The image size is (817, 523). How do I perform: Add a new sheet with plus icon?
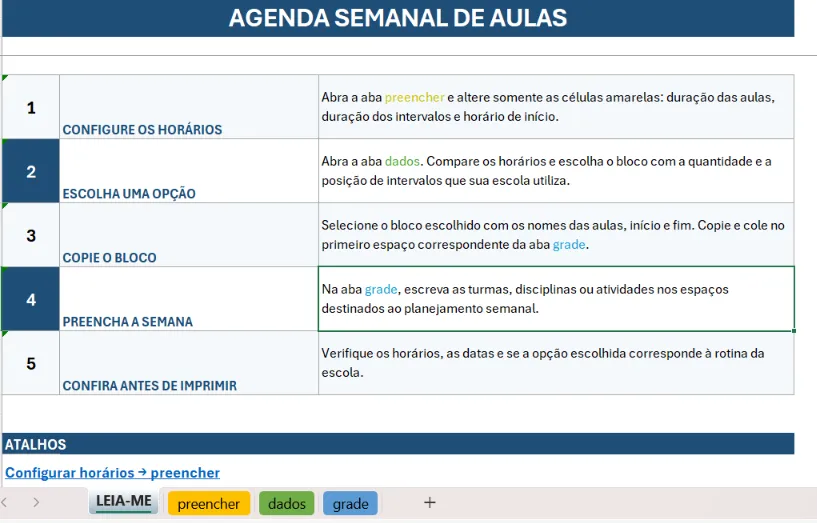(x=430, y=503)
